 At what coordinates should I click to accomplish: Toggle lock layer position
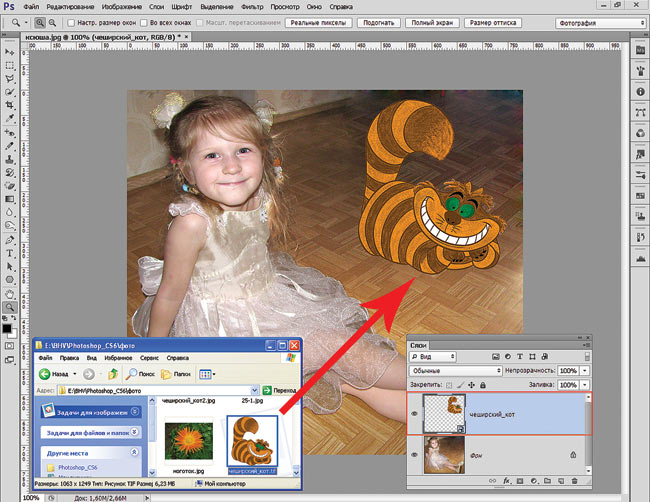click(471, 385)
